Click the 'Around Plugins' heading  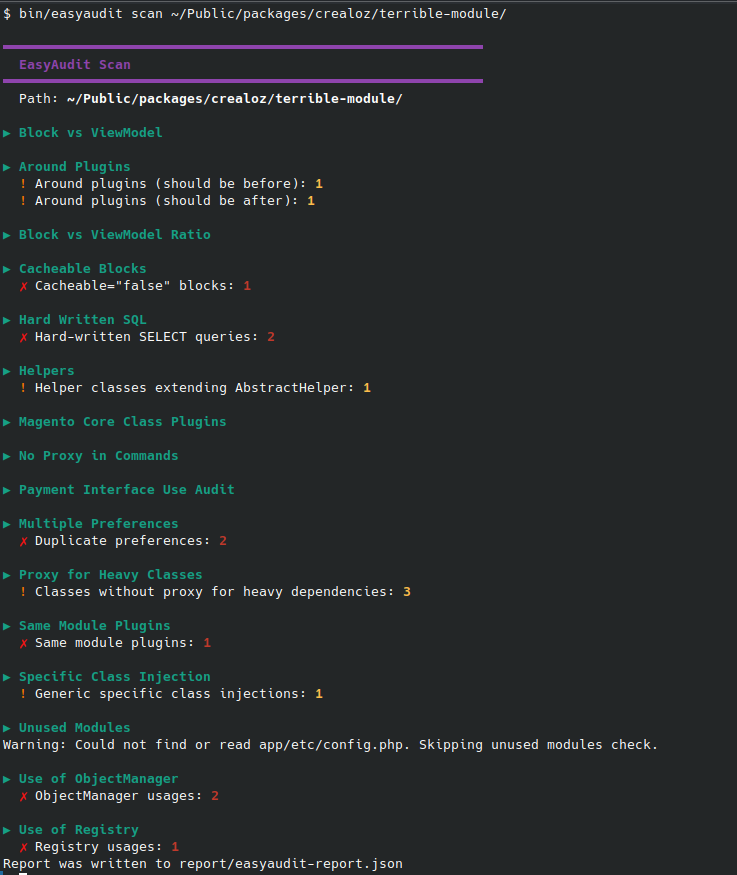75,167
